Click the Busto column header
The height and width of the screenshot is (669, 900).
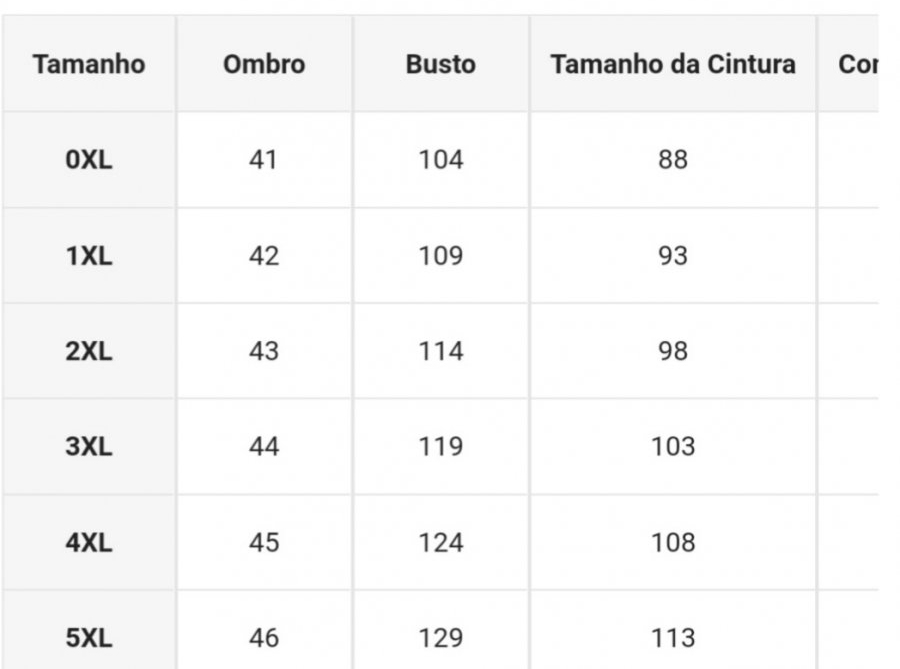[441, 64]
